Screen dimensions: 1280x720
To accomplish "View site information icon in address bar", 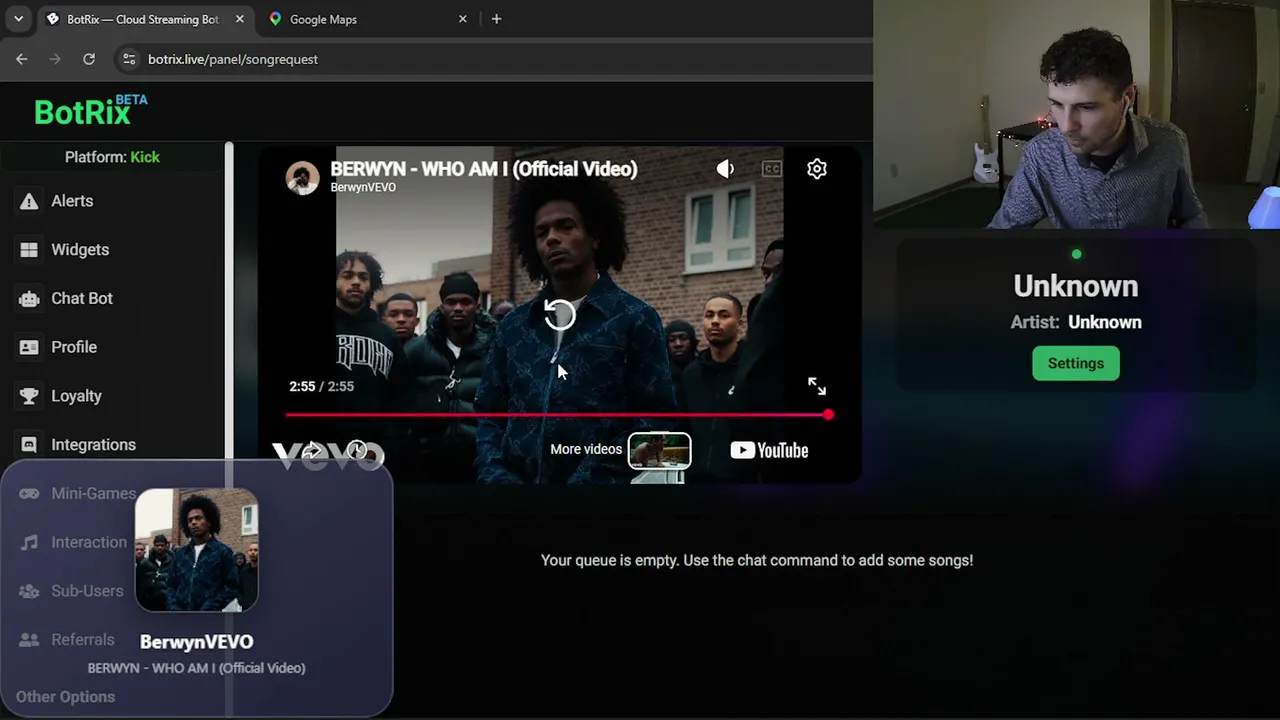I will (128, 59).
